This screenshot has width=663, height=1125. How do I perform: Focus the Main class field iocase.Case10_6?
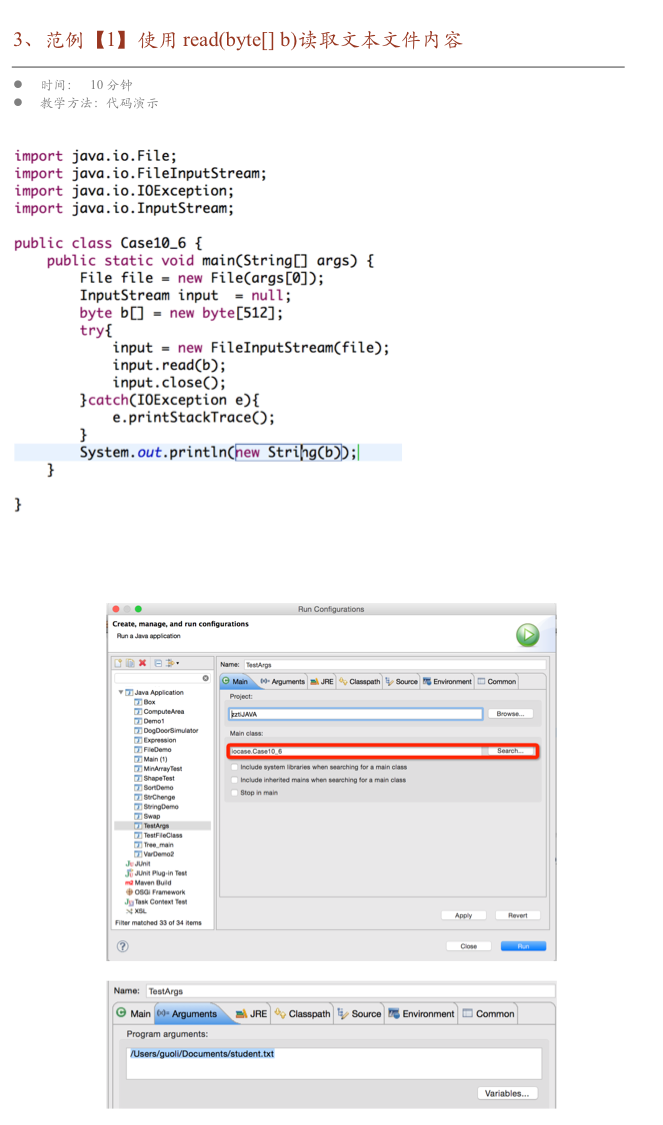tap(355, 750)
